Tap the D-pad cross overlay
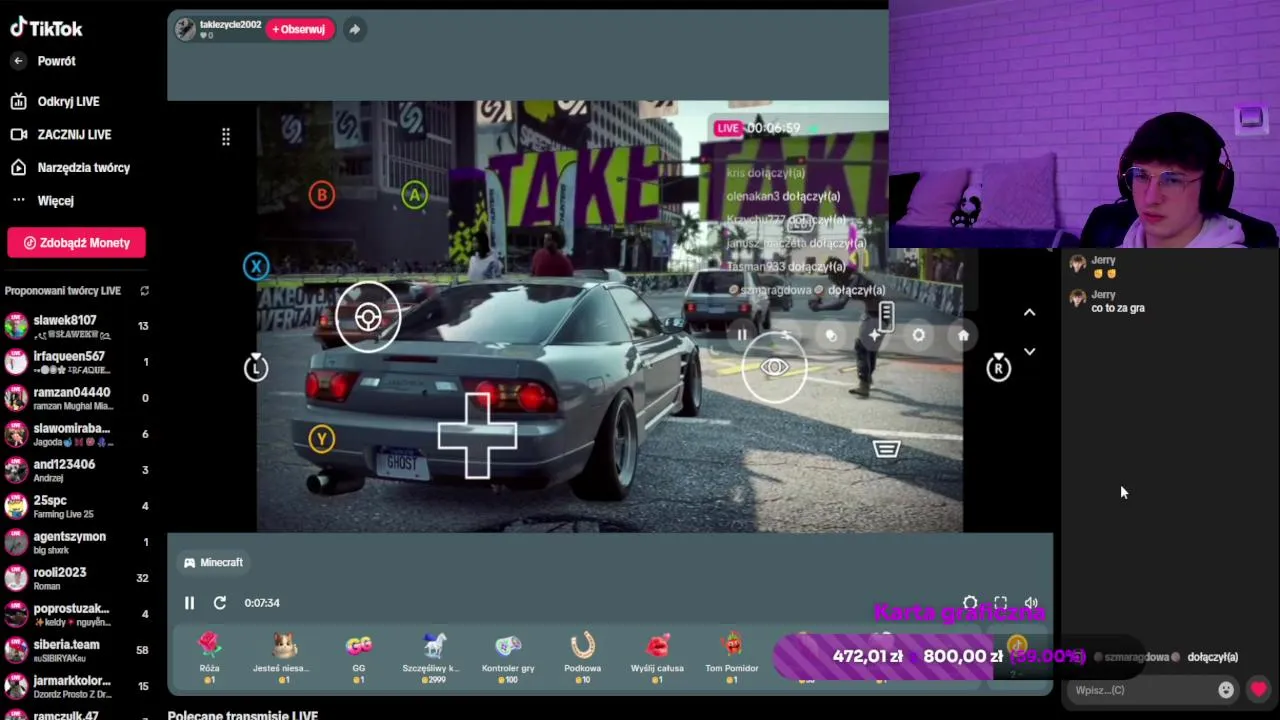 tap(477, 435)
